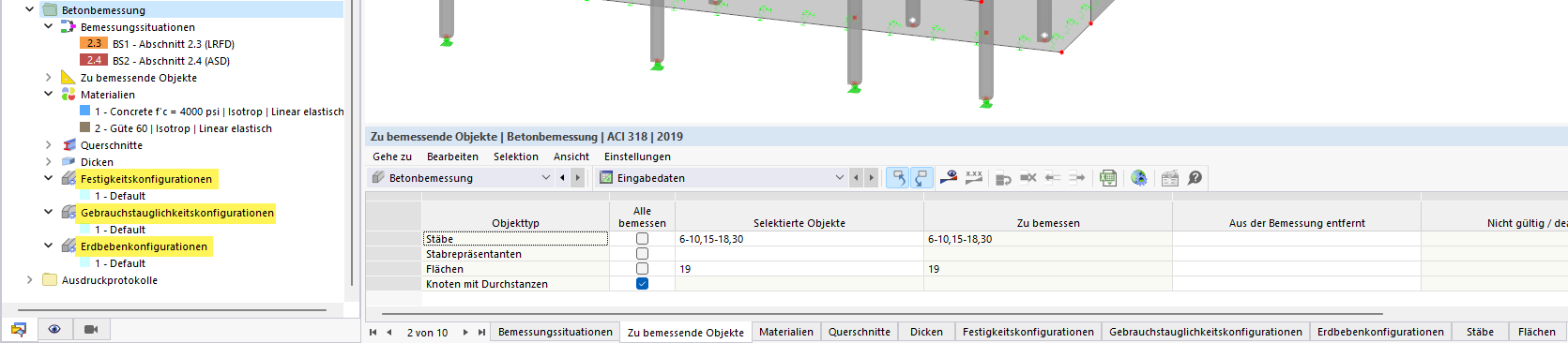The image size is (1568, 343).
Task: Click the table settings icon next to help
Action: [x=1169, y=177]
